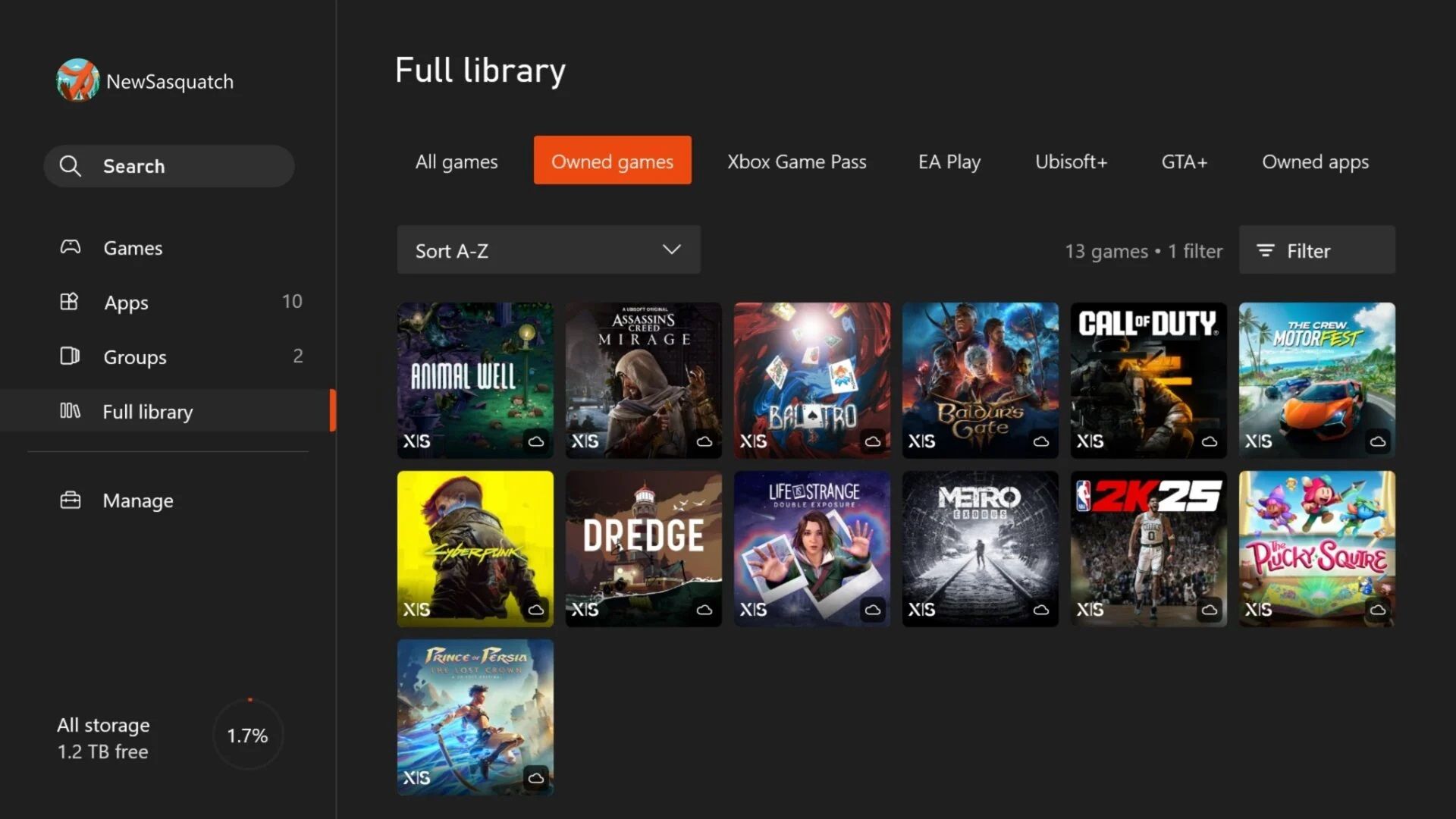The width and height of the screenshot is (1456, 819).
Task: Toggle Ubisoft+ library filter
Action: pos(1071,160)
